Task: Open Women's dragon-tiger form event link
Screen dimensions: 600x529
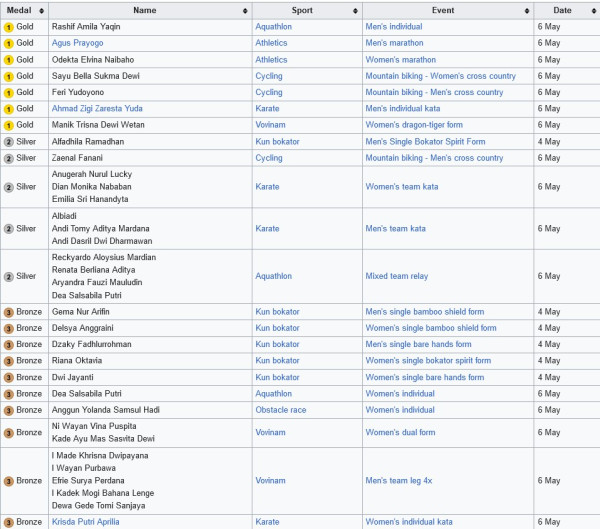Action: click(x=414, y=125)
